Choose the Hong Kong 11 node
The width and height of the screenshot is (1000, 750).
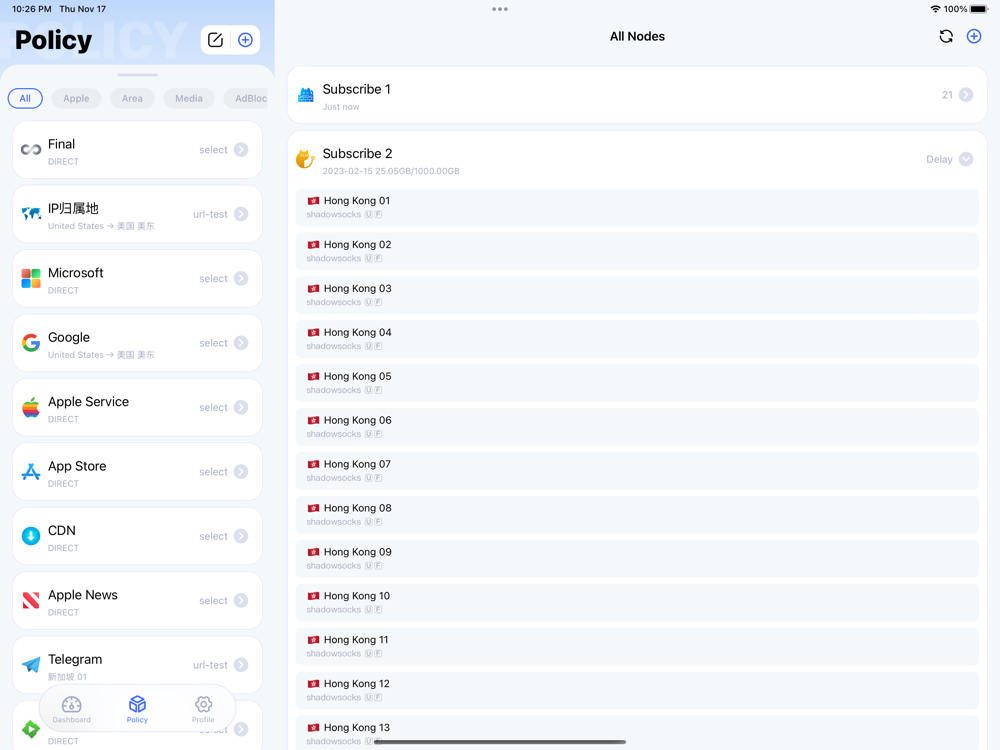(636, 646)
